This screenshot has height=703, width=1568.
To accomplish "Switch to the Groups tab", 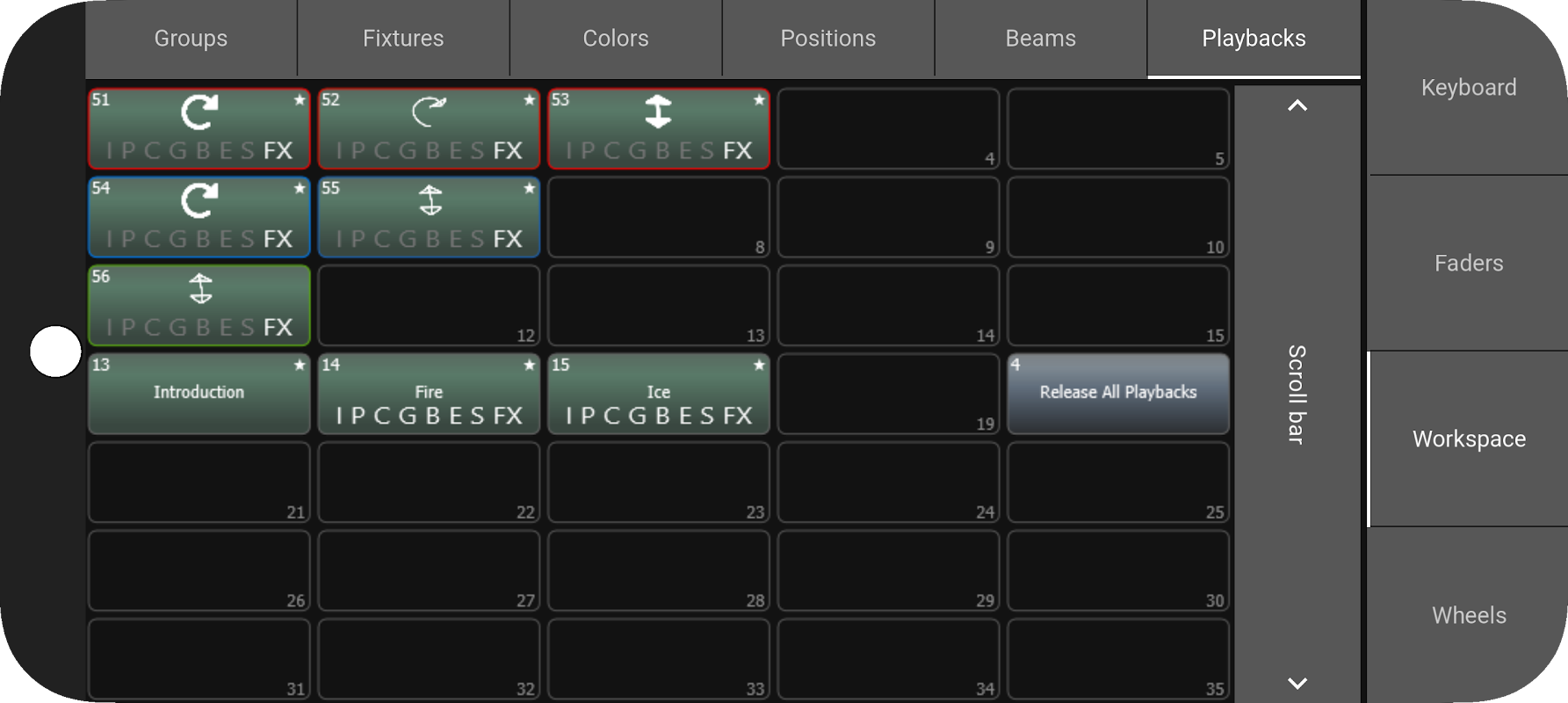I will [191, 39].
